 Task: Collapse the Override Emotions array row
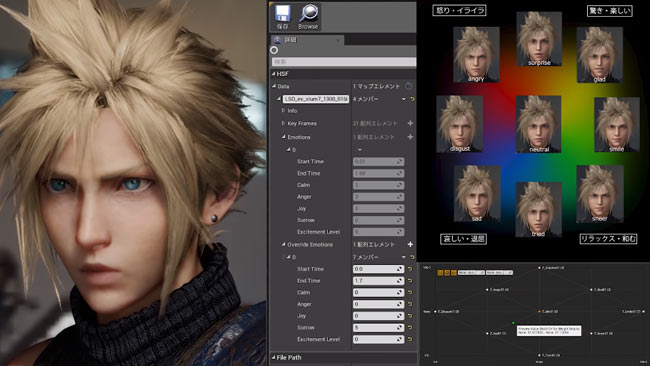click(x=284, y=245)
